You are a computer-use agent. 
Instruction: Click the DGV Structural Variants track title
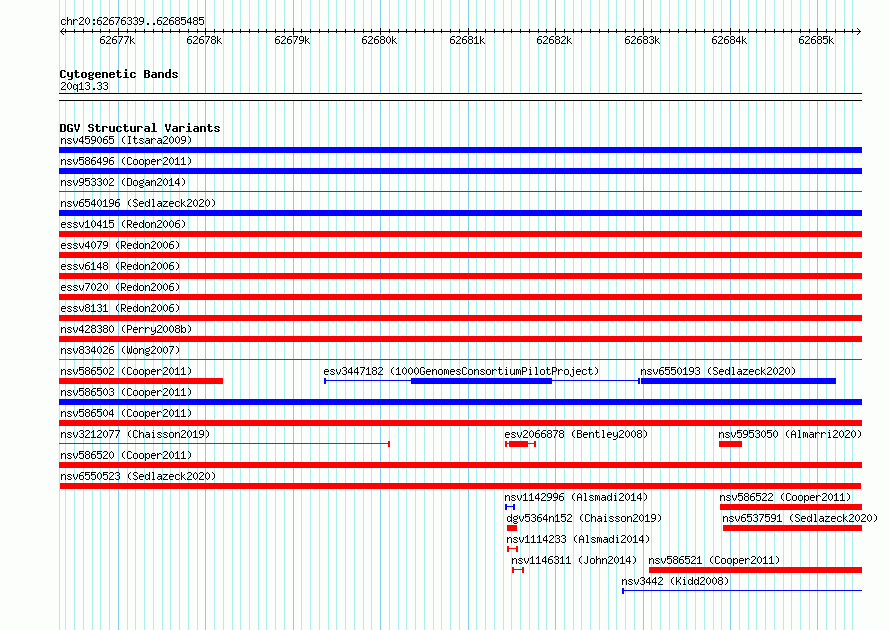pos(140,128)
